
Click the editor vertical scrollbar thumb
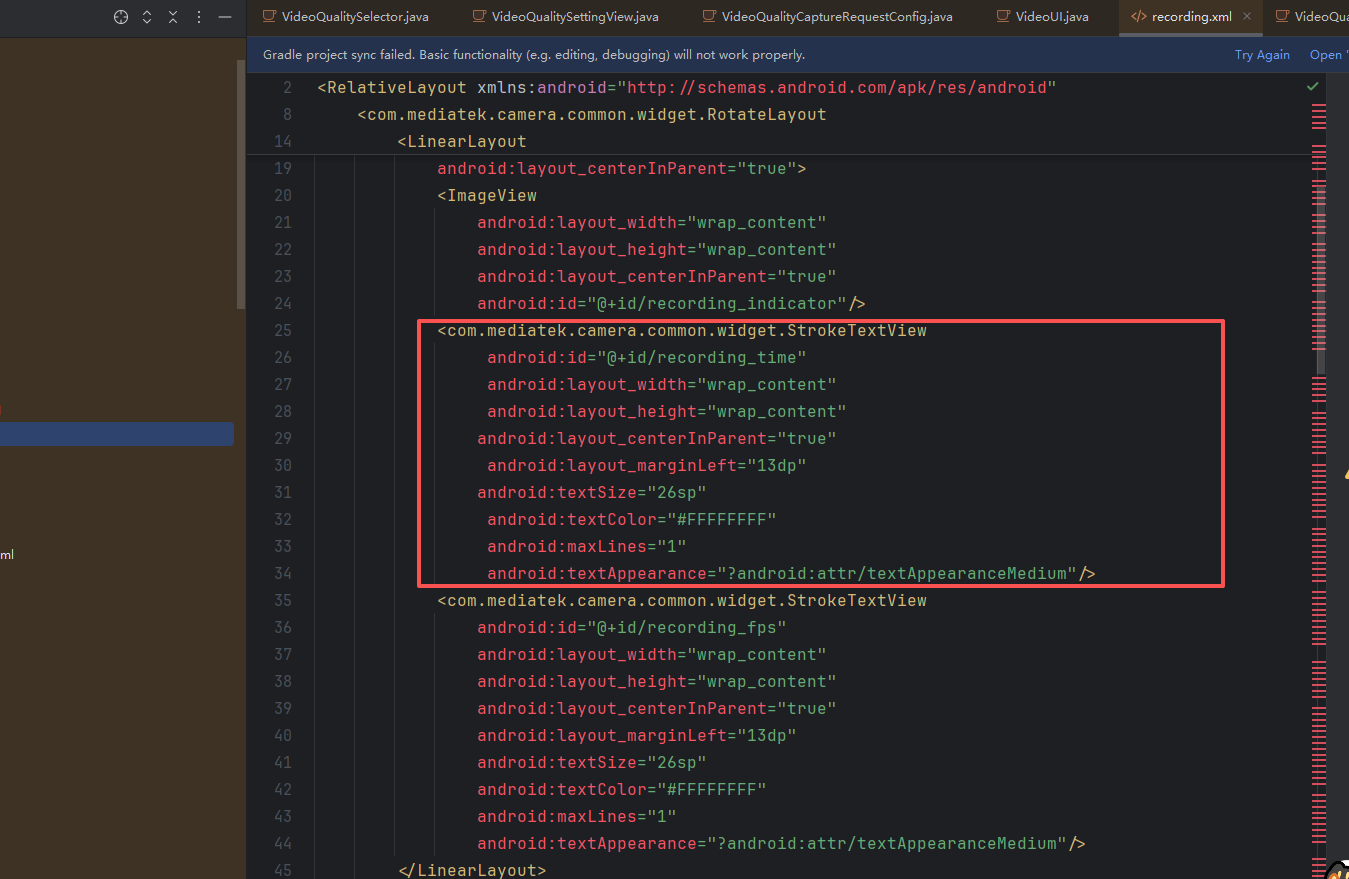coord(1321,278)
